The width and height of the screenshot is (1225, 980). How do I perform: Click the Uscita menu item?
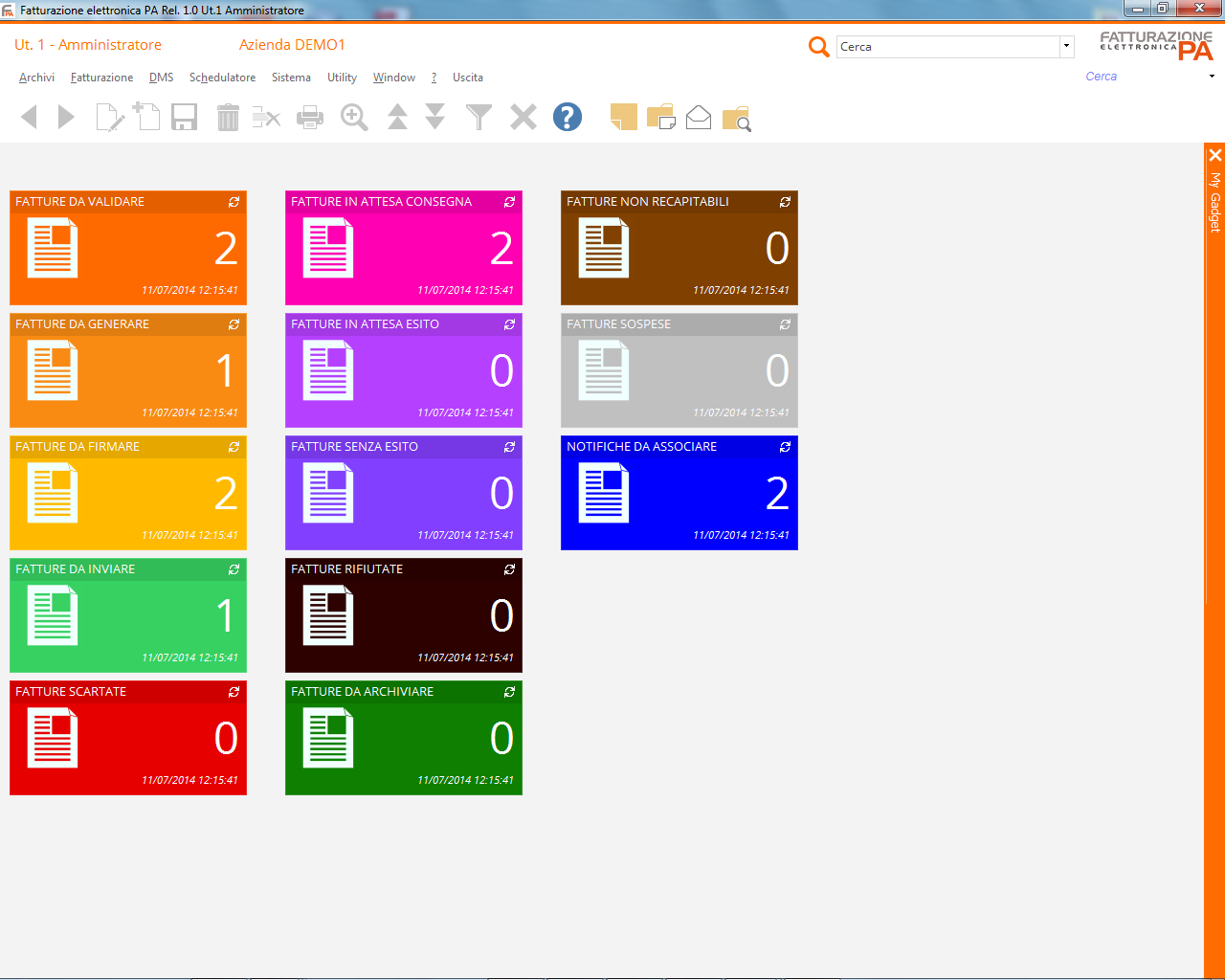[x=468, y=78]
